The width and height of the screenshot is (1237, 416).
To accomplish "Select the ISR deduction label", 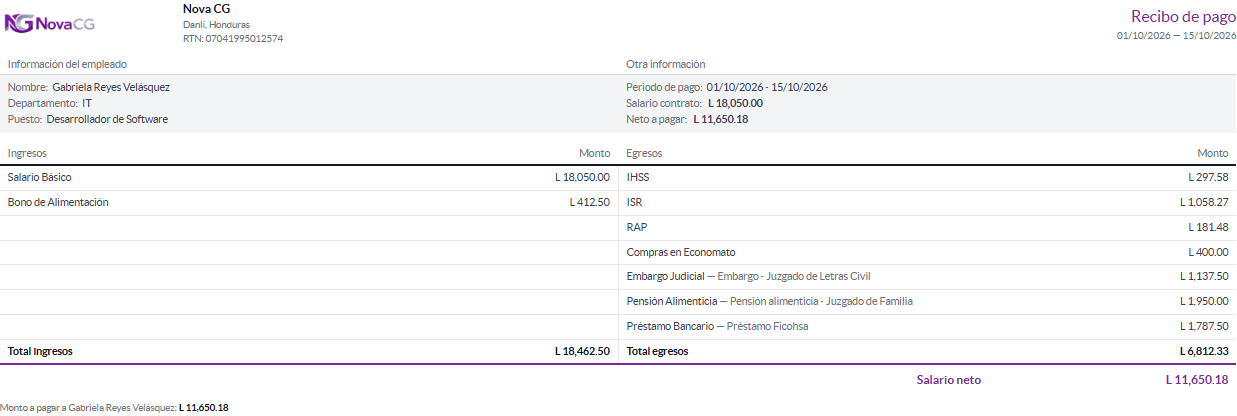I will 634,202.
